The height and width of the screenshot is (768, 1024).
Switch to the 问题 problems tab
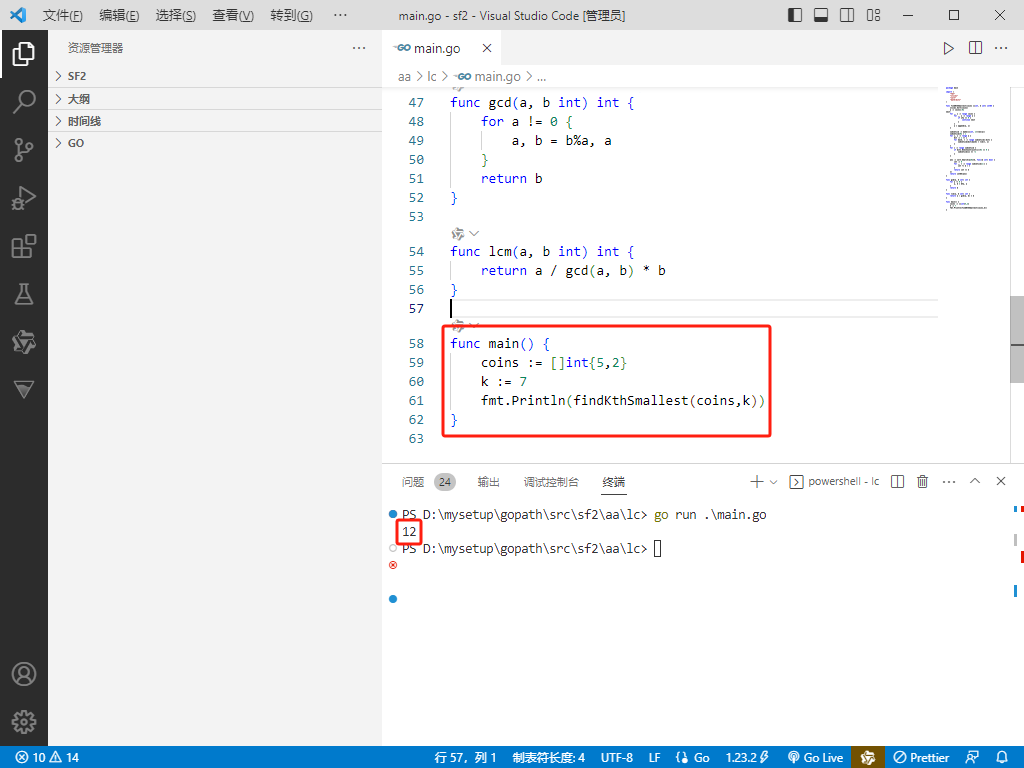(x=413, y=482)
